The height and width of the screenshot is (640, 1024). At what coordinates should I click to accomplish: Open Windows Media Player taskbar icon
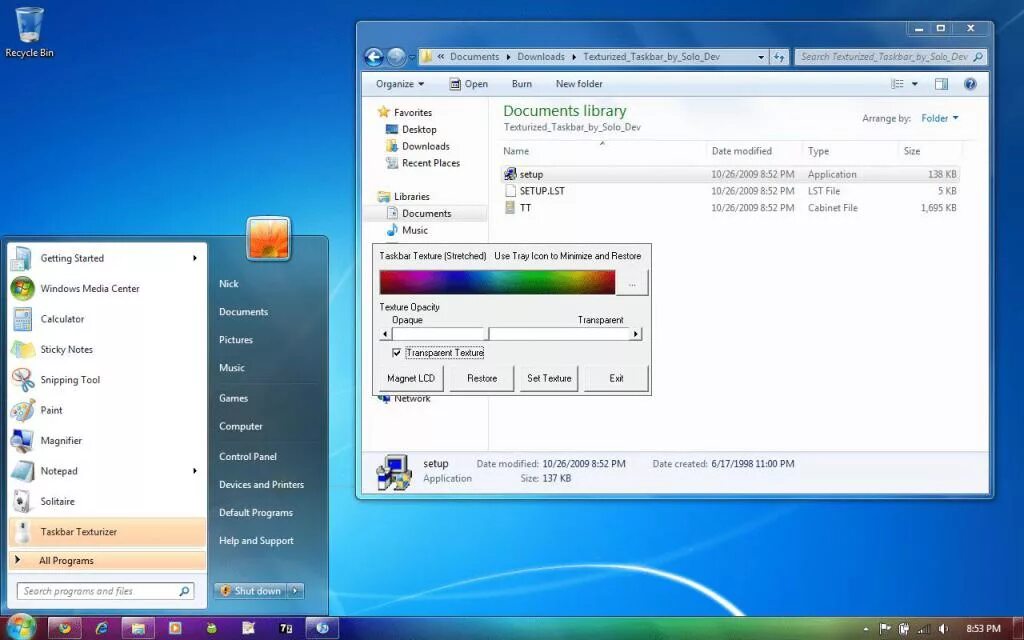174,628
